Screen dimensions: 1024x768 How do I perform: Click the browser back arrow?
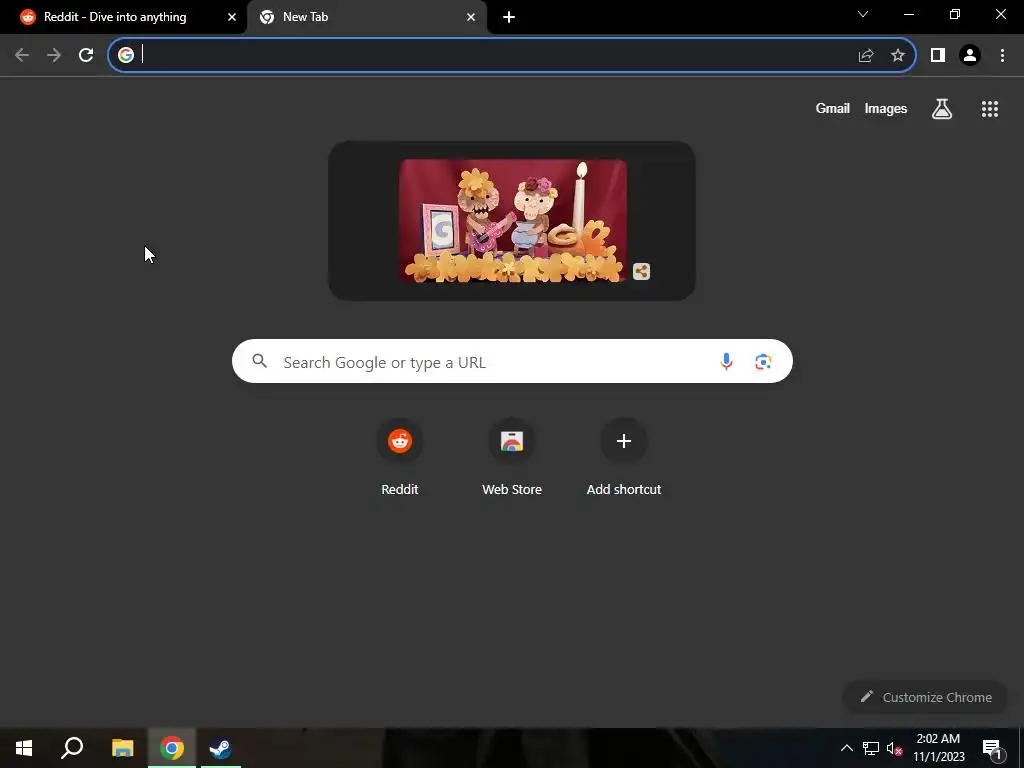click(22, 56)
